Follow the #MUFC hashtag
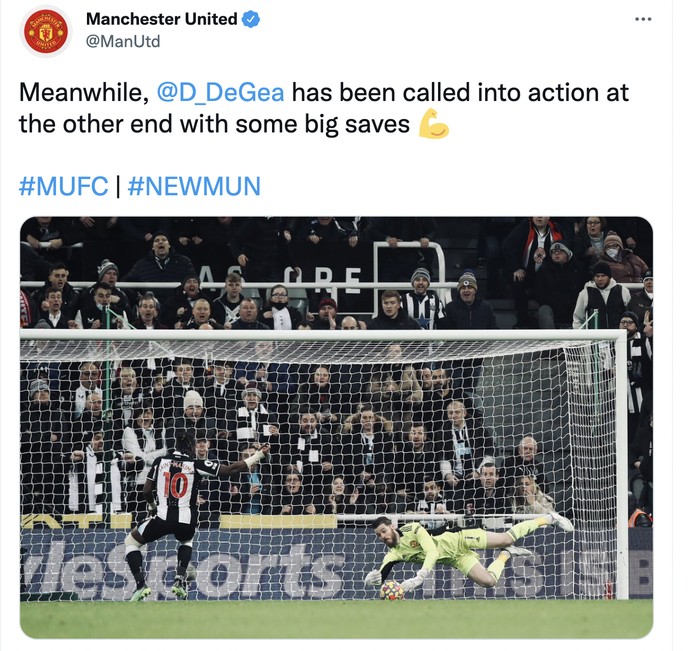 click(x=63, y=186)
